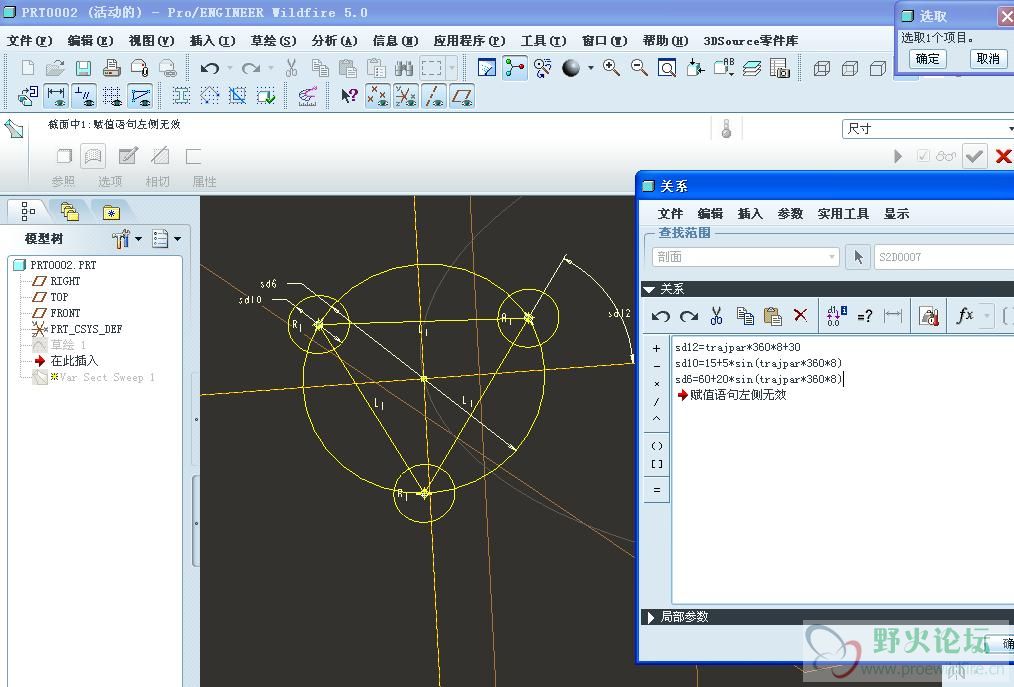The width and height of the screenshot is (1014, 687).
Task: Open dropdown arrow next to fx
Action: (x=986, y=316)
